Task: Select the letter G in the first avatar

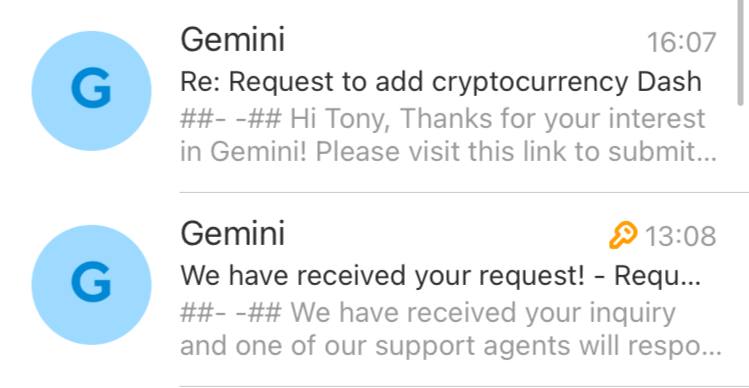Action: 91,89
